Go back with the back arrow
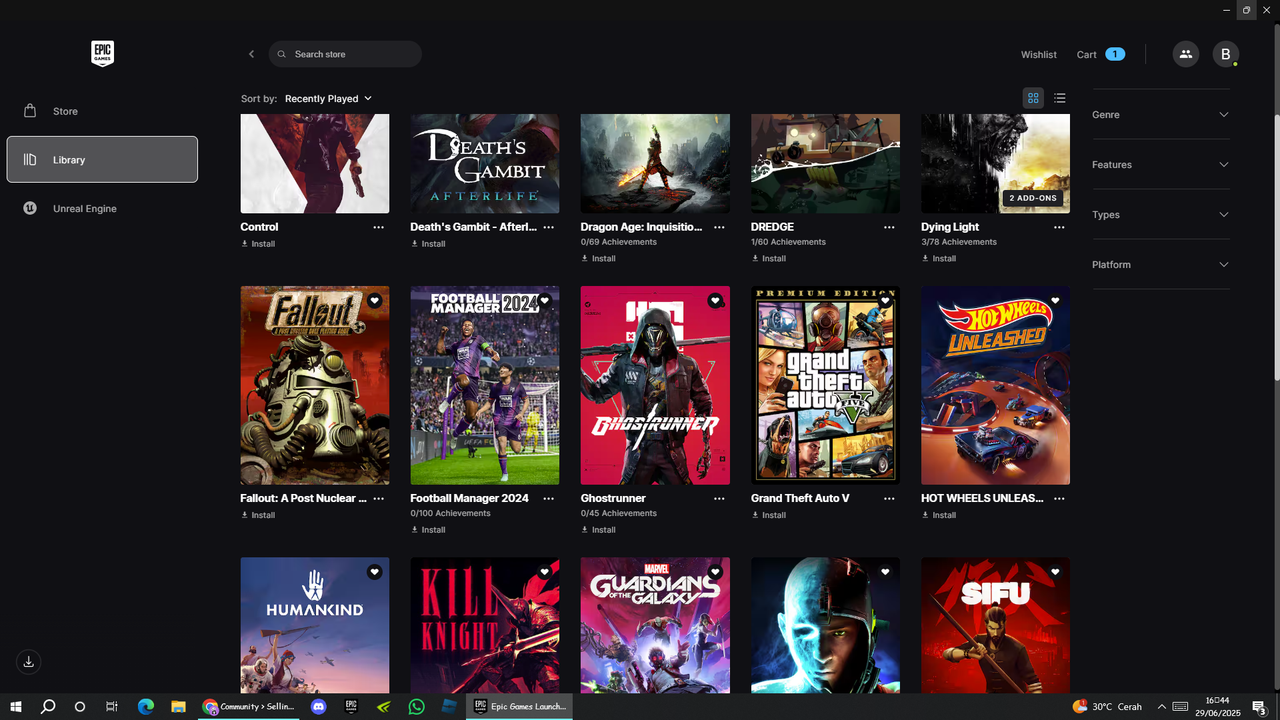1280x720 pixels. pyautogui.click(x=251, y=54)
